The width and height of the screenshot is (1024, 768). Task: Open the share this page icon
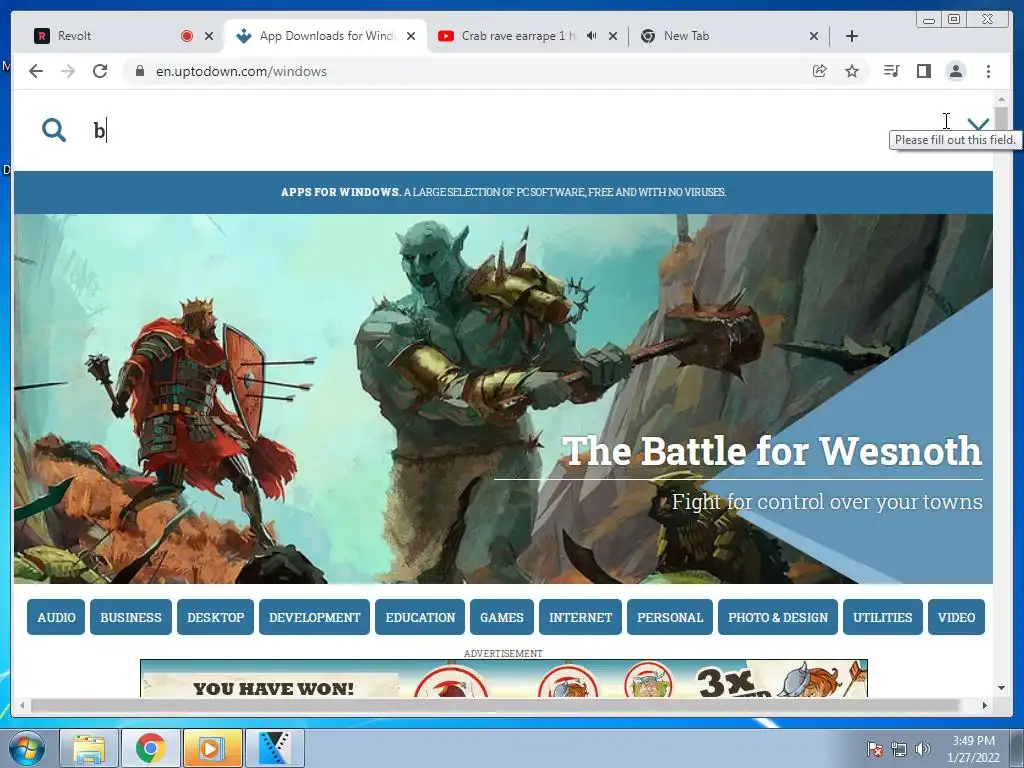[820, 71]
